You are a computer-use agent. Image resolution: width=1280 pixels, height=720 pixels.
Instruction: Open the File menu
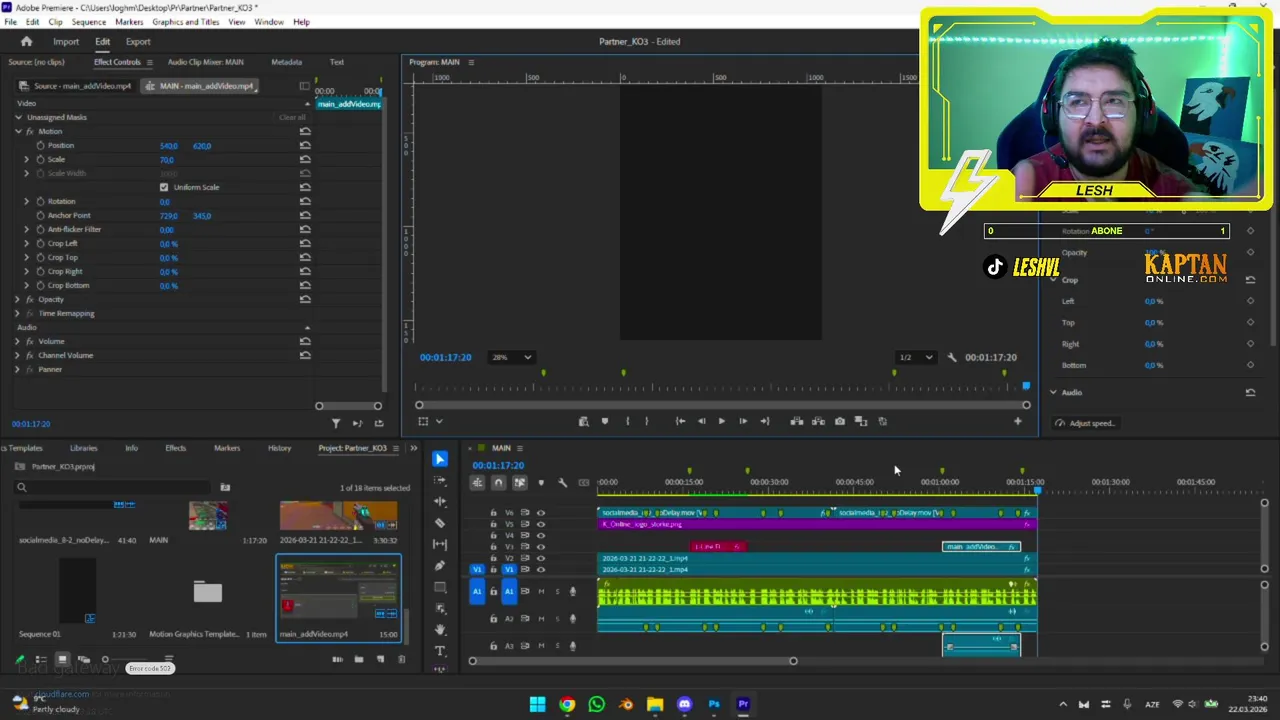10,22
